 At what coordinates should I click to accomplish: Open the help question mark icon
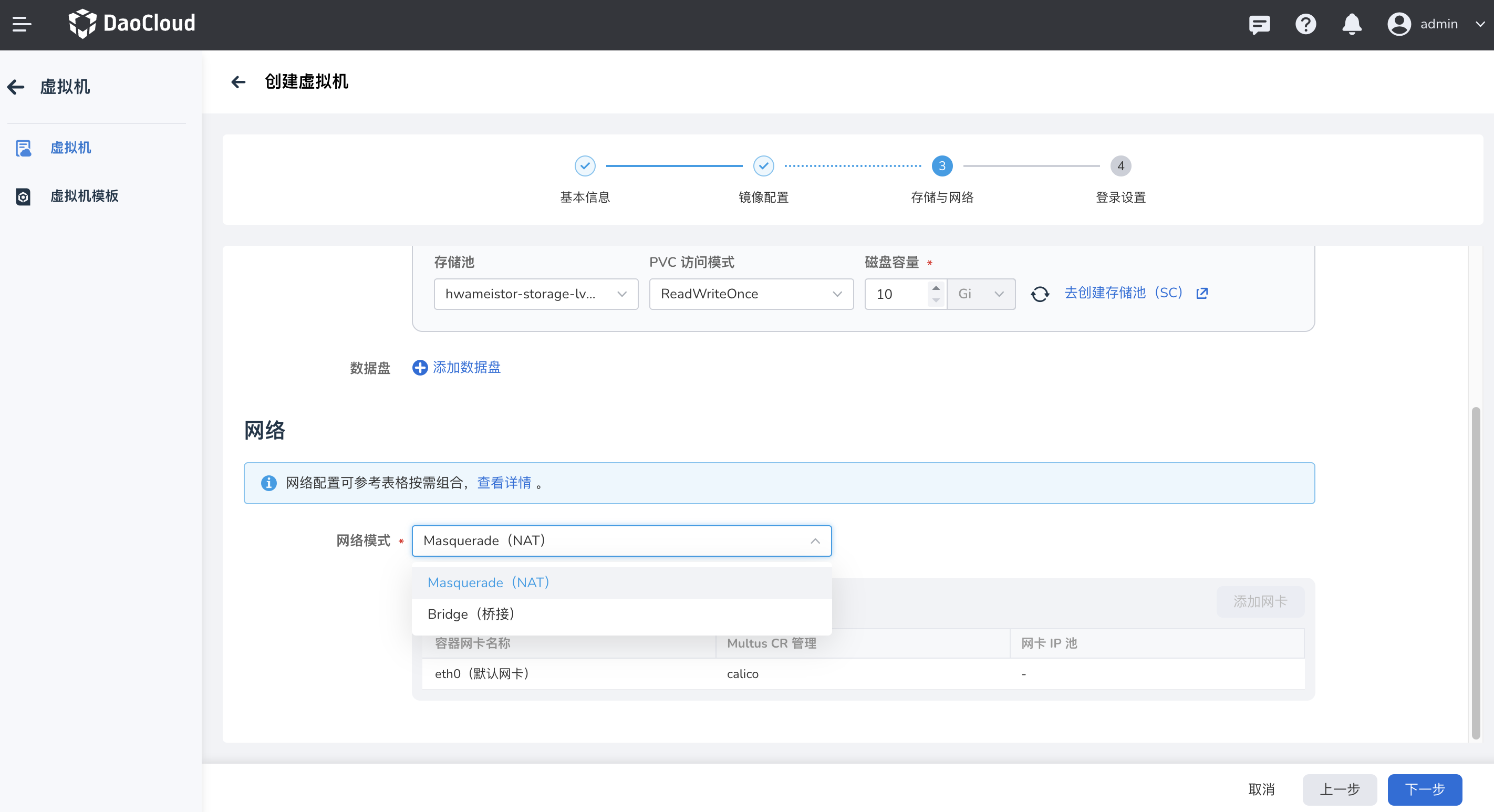point(1305,24)
